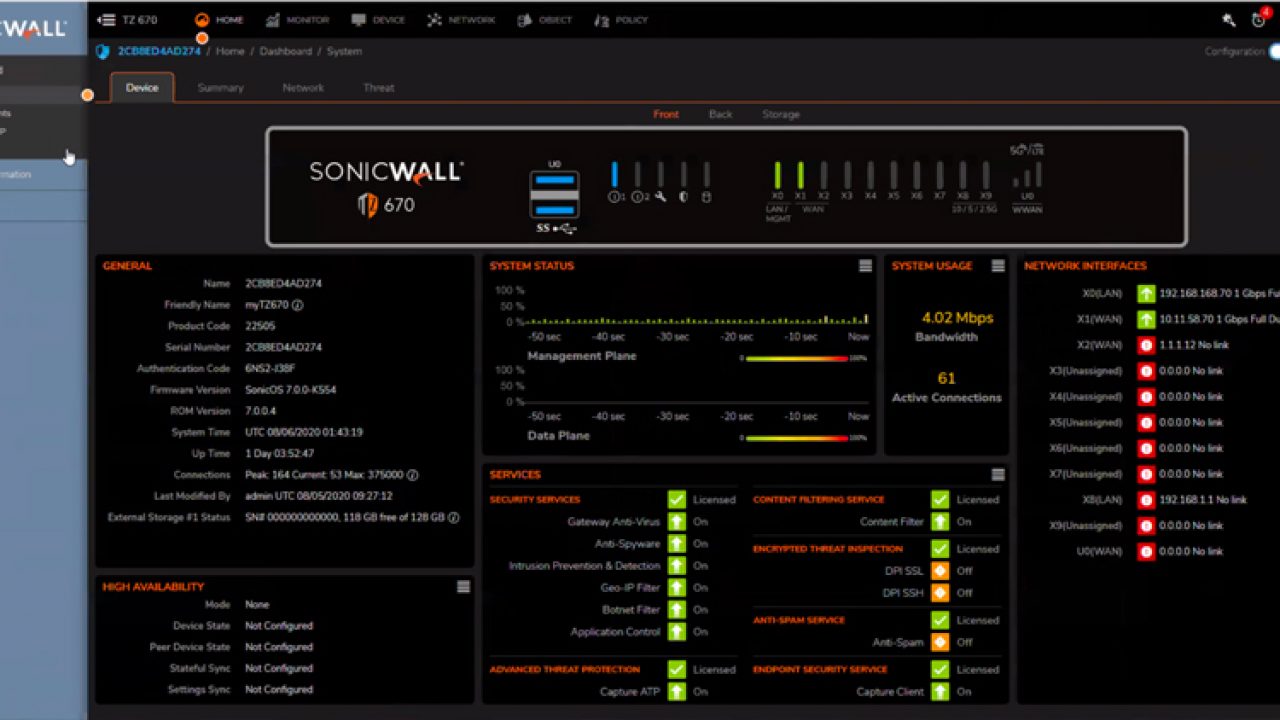Click the 4.02 Mbps bandwidth value

[x=957, y=318]
